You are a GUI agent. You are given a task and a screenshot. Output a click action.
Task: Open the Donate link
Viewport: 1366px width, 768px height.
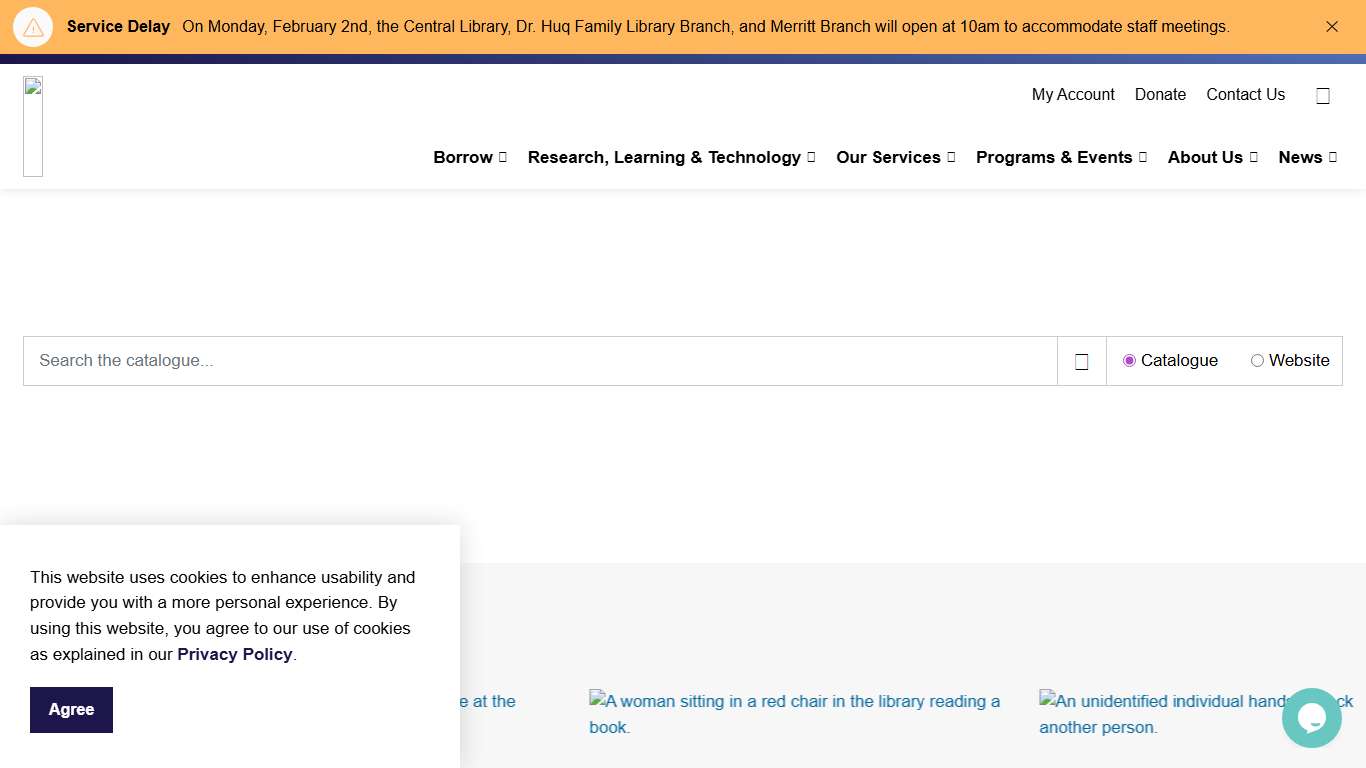tap(1160, 94)
